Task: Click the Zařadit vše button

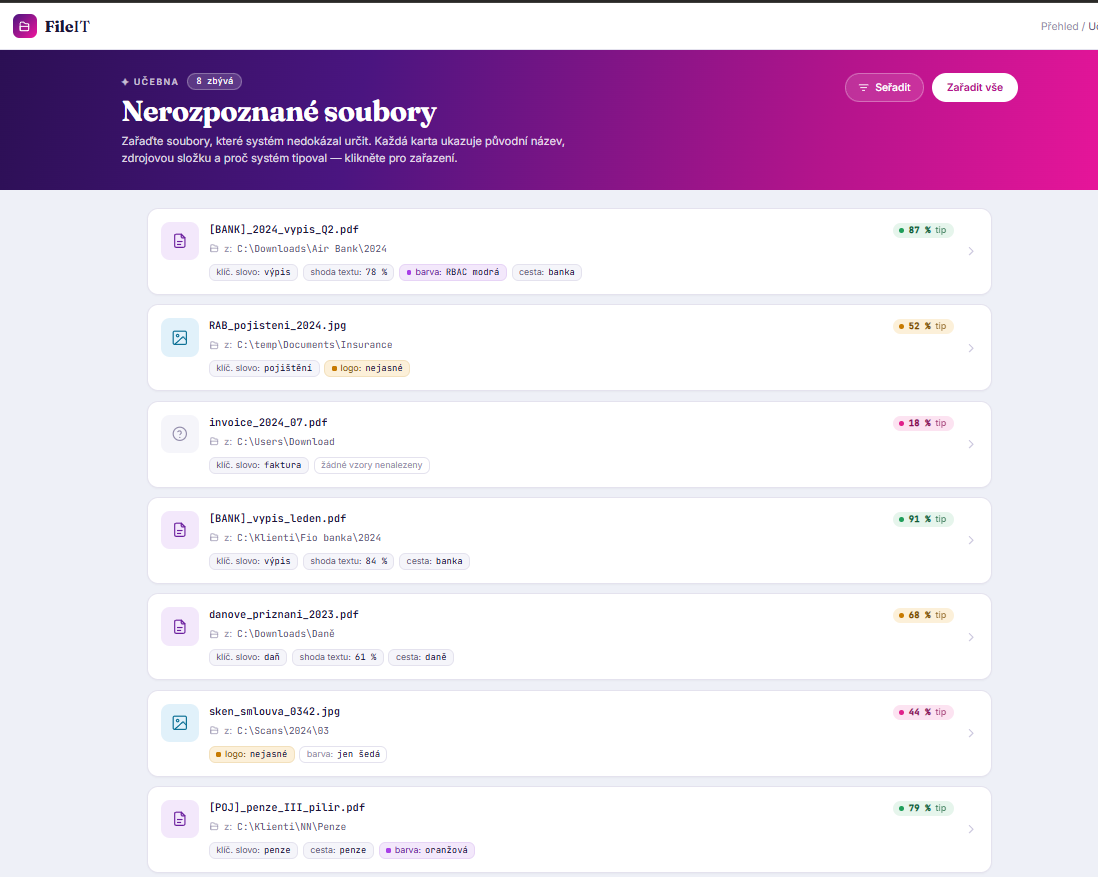Action: point(975,88)
